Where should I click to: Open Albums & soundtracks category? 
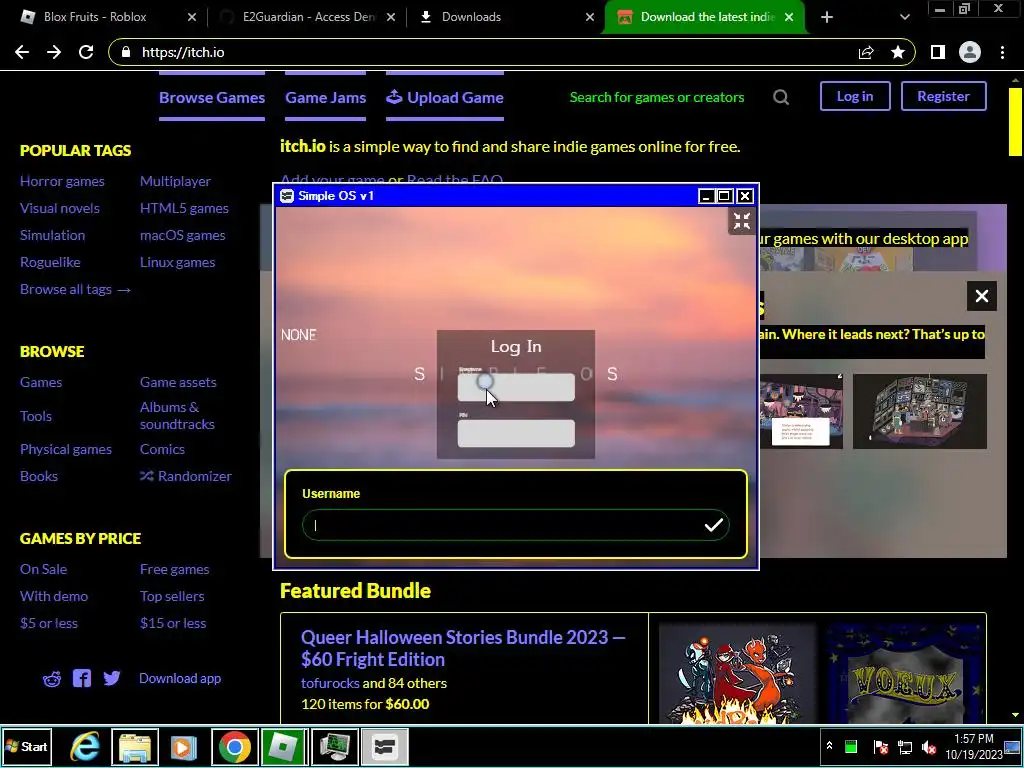(x=177, y=415)
